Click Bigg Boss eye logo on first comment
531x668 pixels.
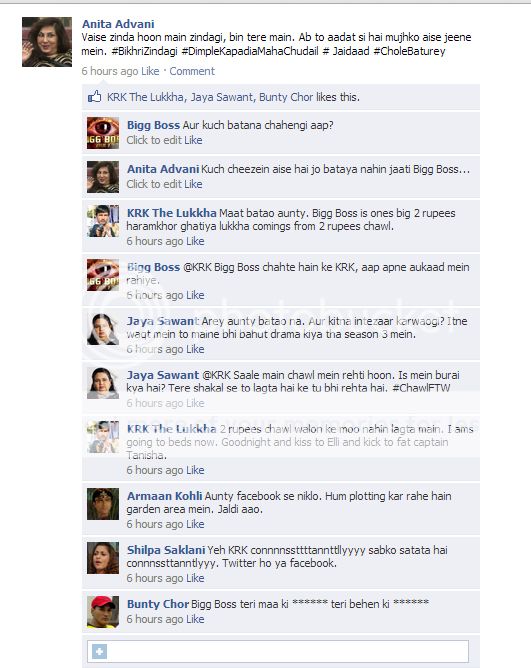pos(103,133)
